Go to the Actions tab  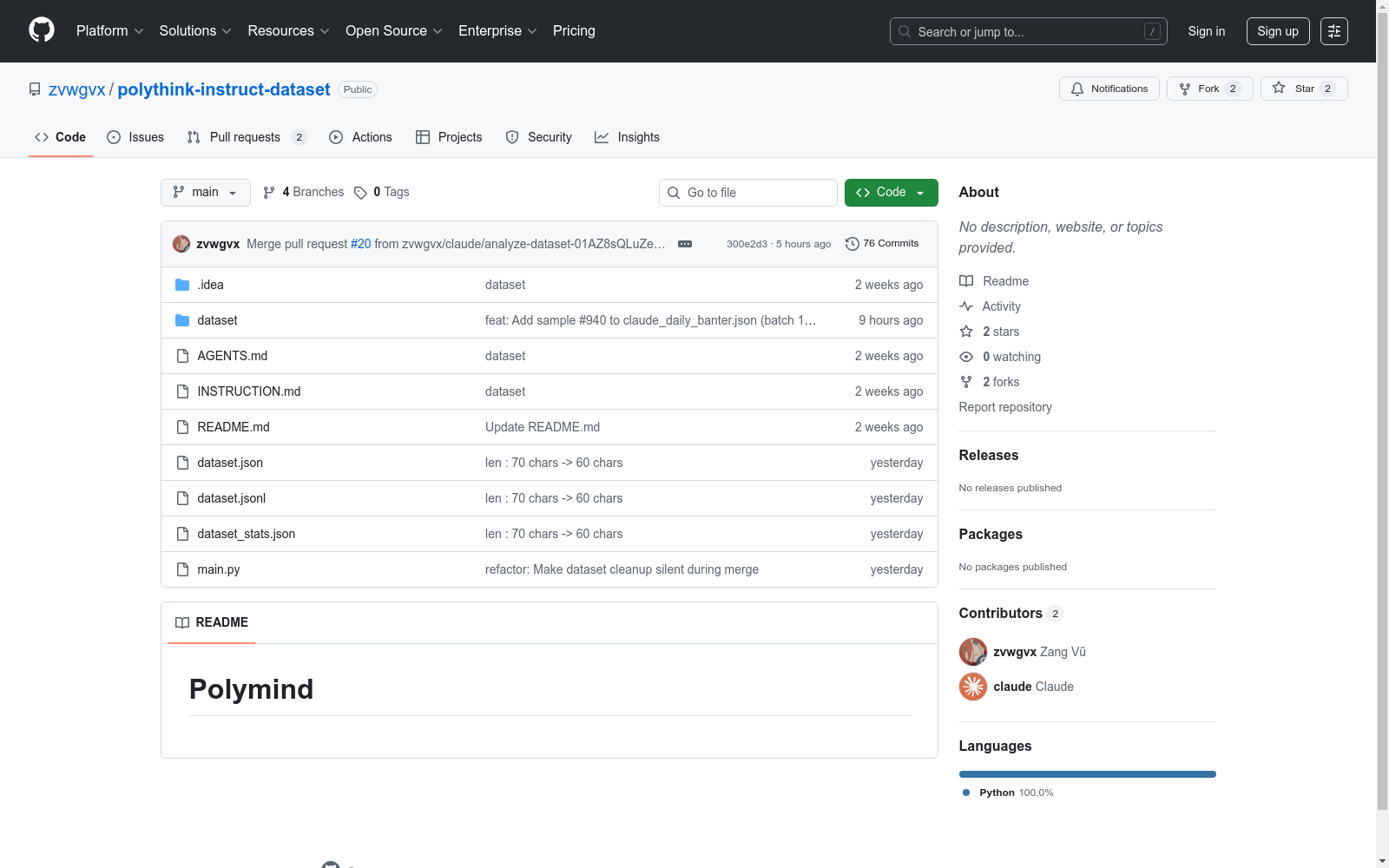360,137
